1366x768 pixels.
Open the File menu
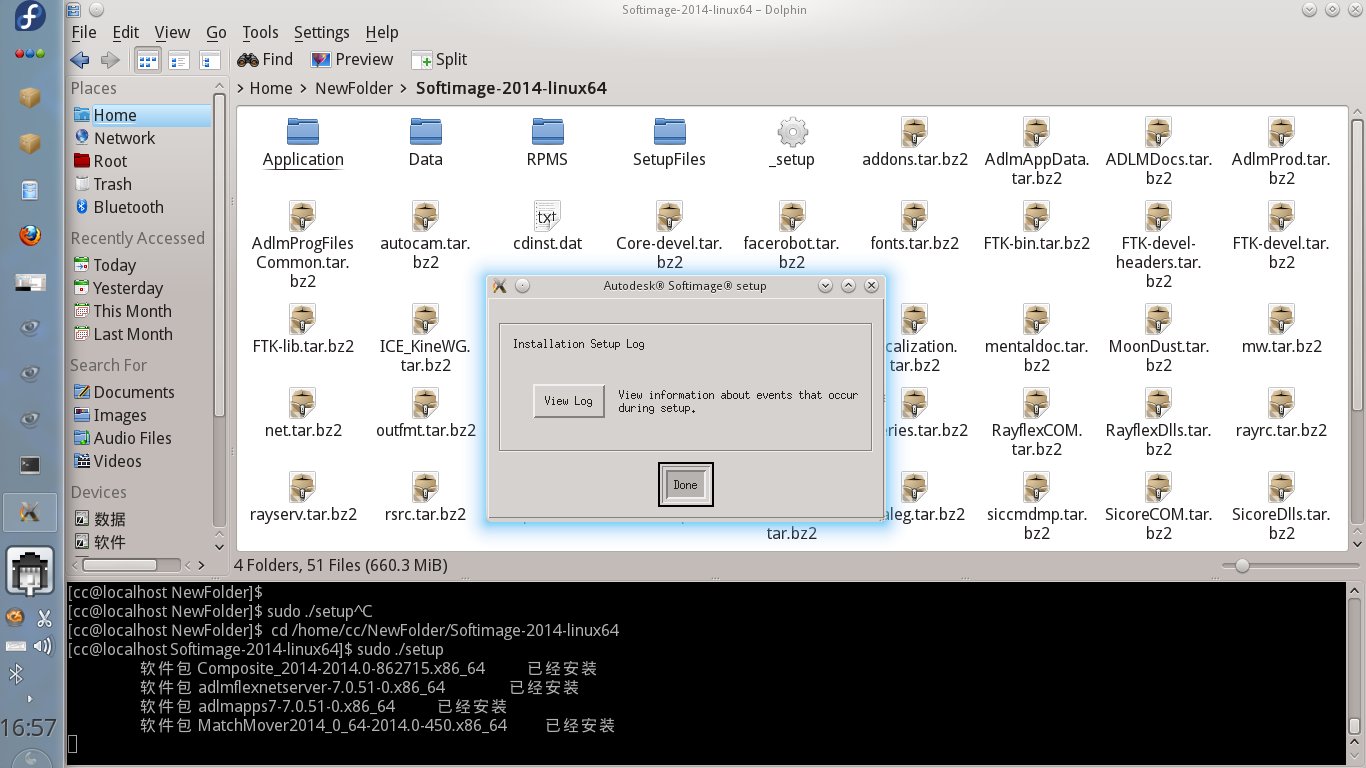coord(84,32)
